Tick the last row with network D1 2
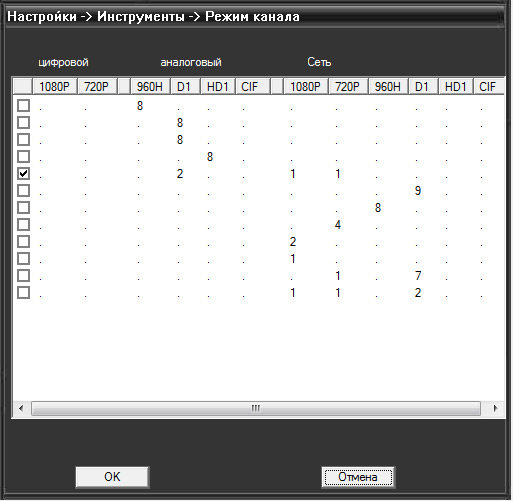This screenshot has height=501, width=513. click(x=23, y=293)
